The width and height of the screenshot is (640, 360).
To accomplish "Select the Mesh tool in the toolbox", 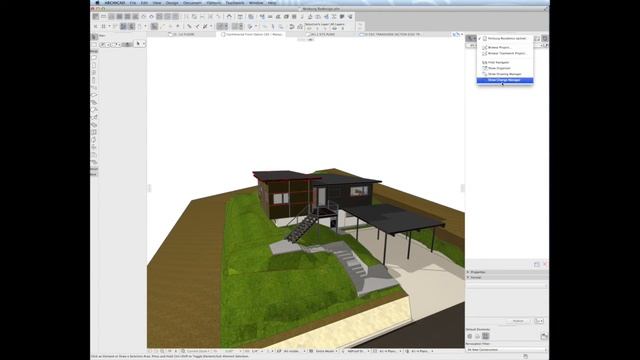I will (x=93, y=162).
